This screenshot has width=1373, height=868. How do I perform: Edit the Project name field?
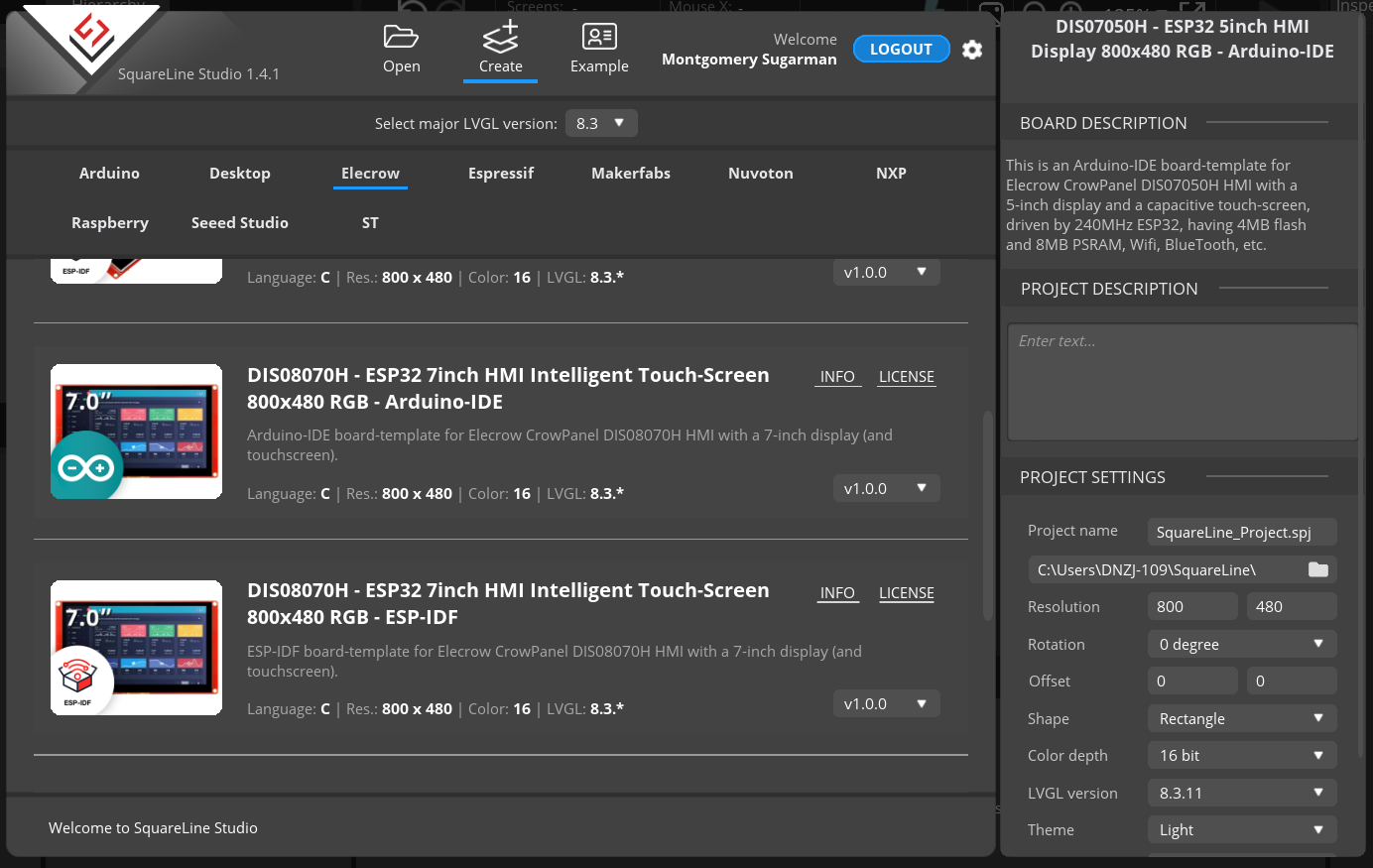[x=1242, y=532]
